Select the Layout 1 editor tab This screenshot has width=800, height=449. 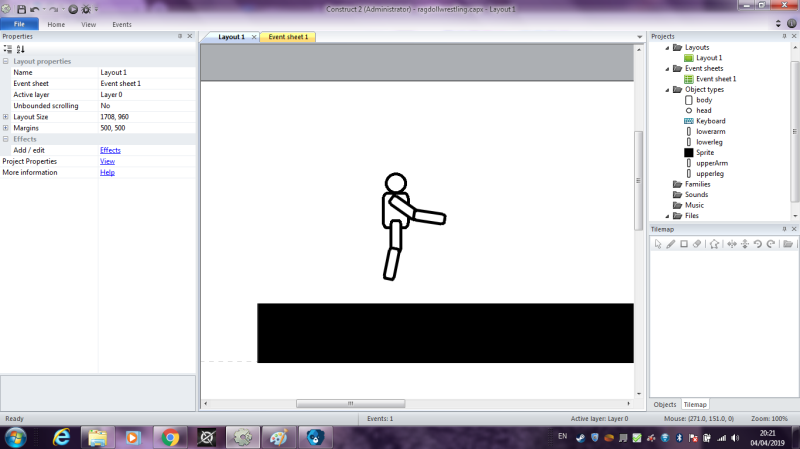(x=231, y=37)
